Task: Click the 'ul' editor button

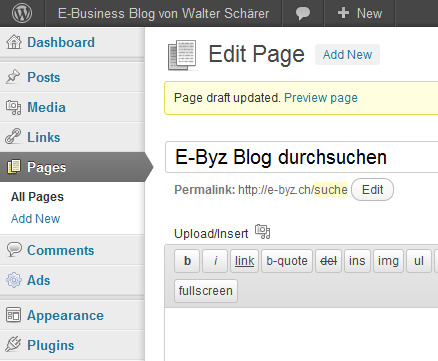Action: click(x=419, y=261)
